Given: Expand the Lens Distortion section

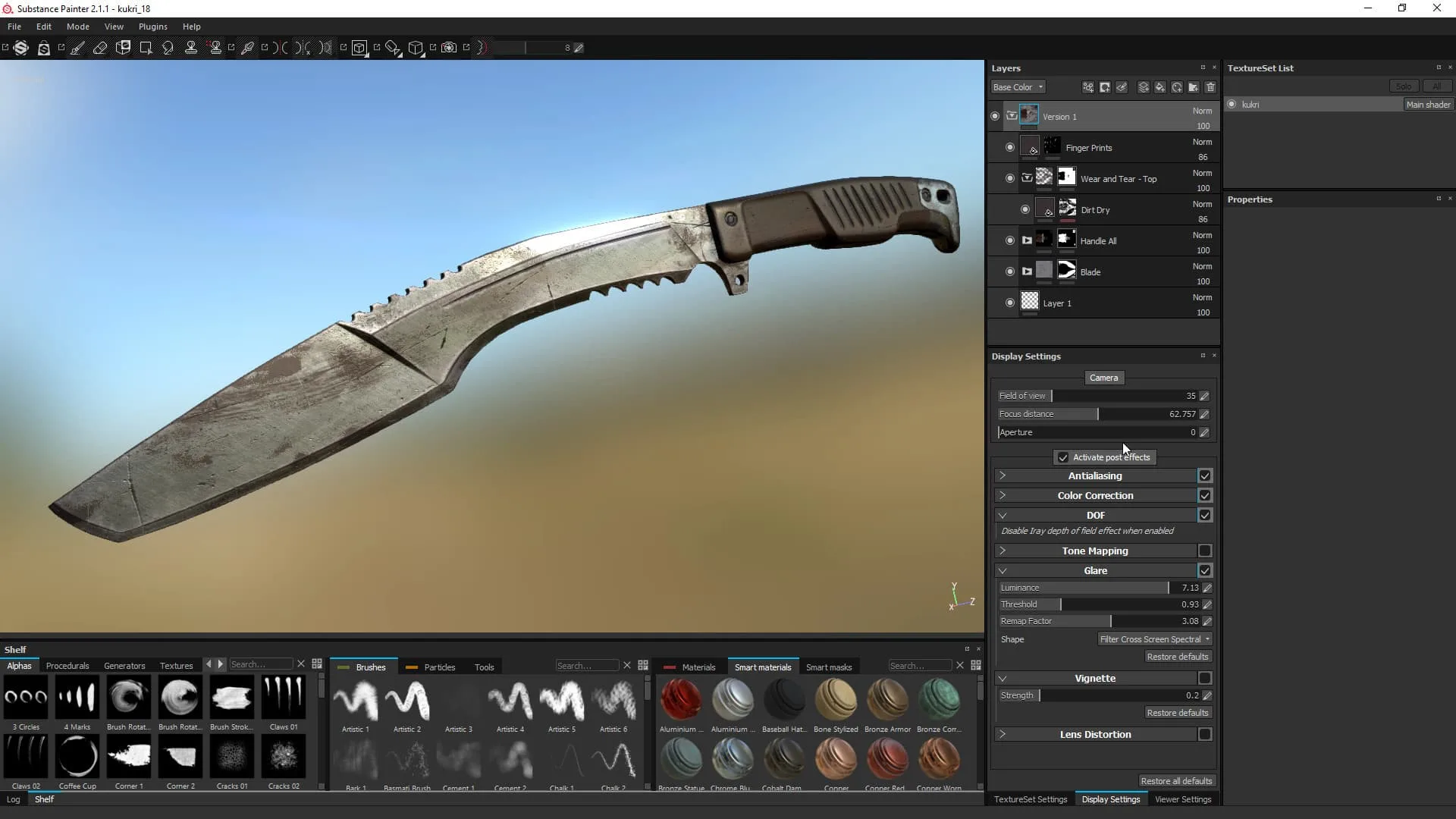Looking at the screenshot, I should [x=1003, y=733].
